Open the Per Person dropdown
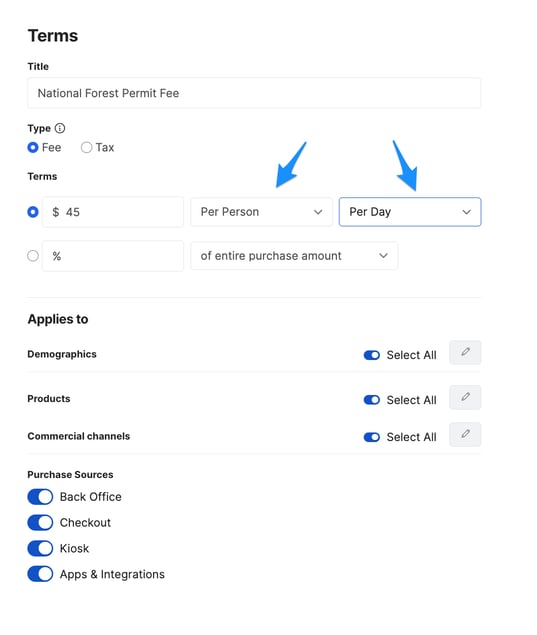This screenshot has width=537, height=635. pyautogui.click(x=261, y=212)
